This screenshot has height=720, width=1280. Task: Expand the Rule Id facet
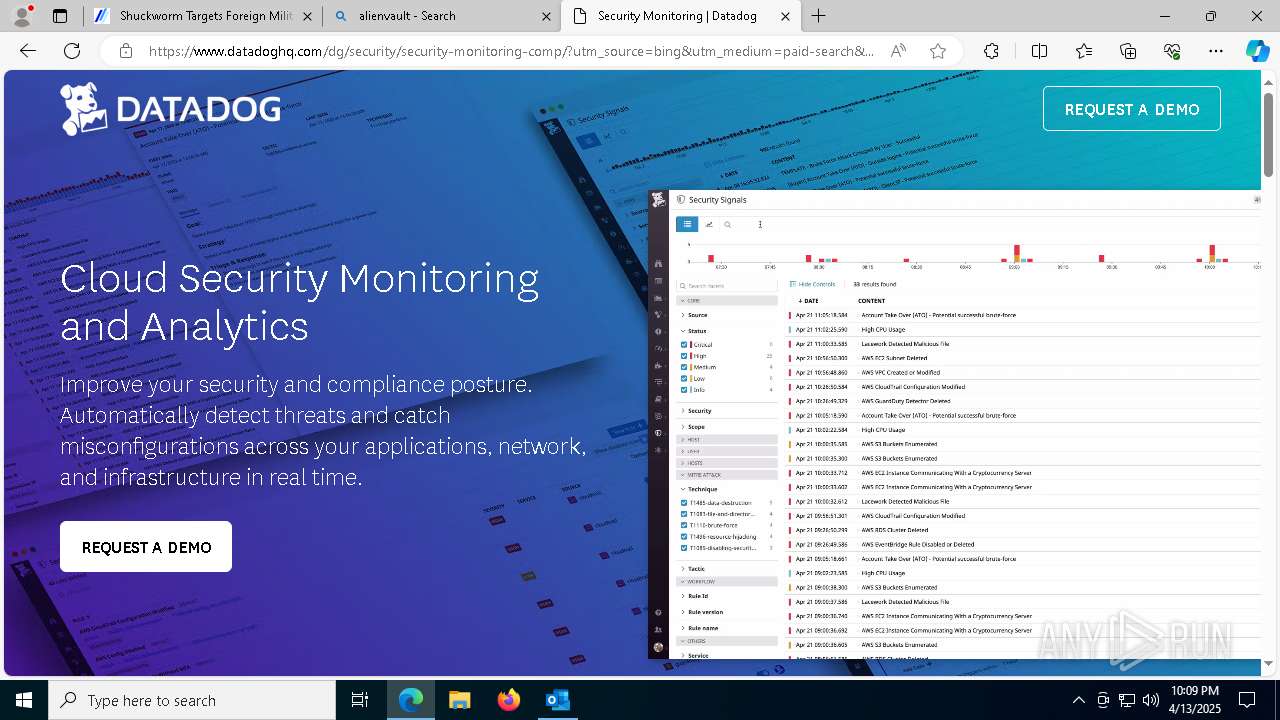(x=698, y=596)
